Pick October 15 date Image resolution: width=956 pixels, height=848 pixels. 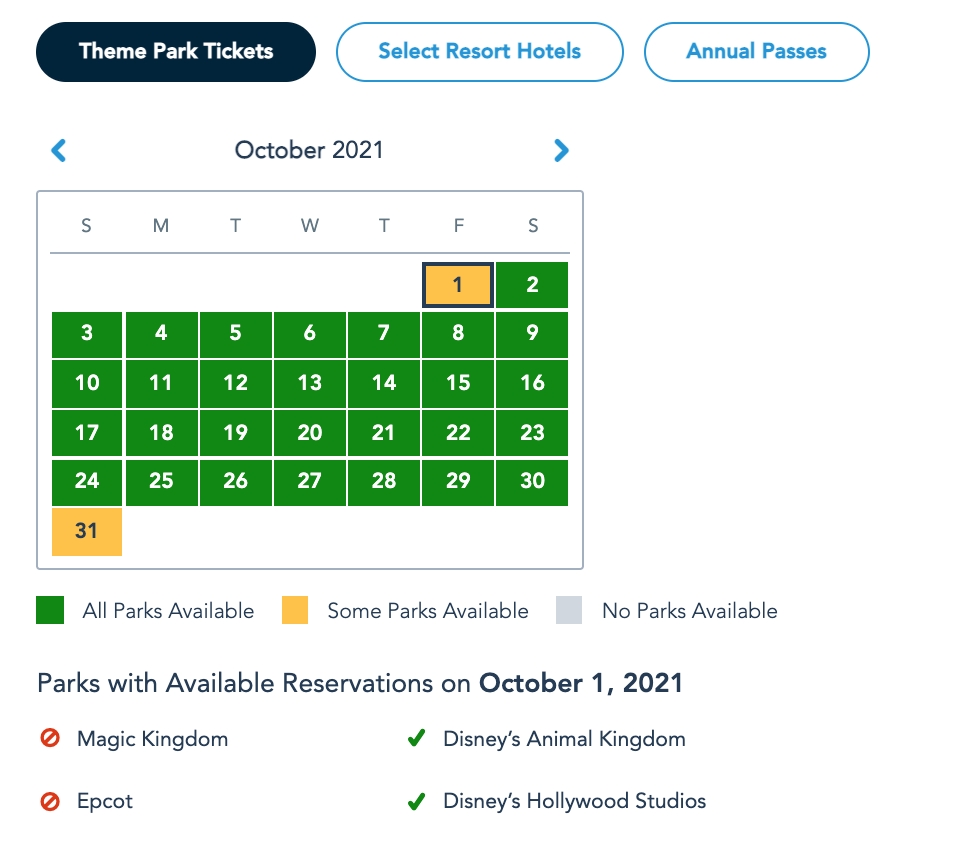pyautogui.click(x=458, y=383)
